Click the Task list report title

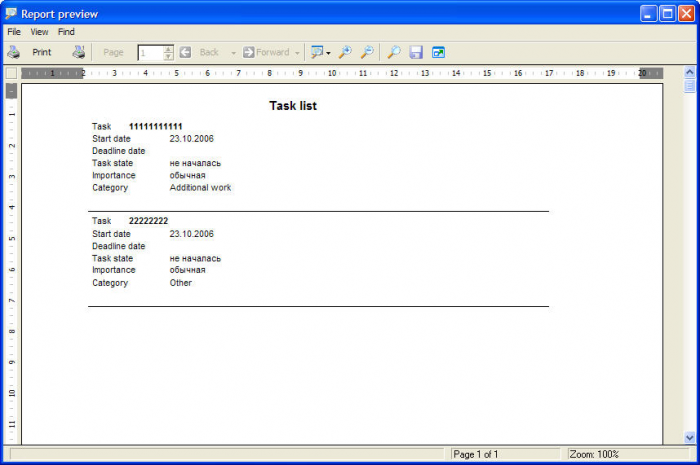coord(293,106)
